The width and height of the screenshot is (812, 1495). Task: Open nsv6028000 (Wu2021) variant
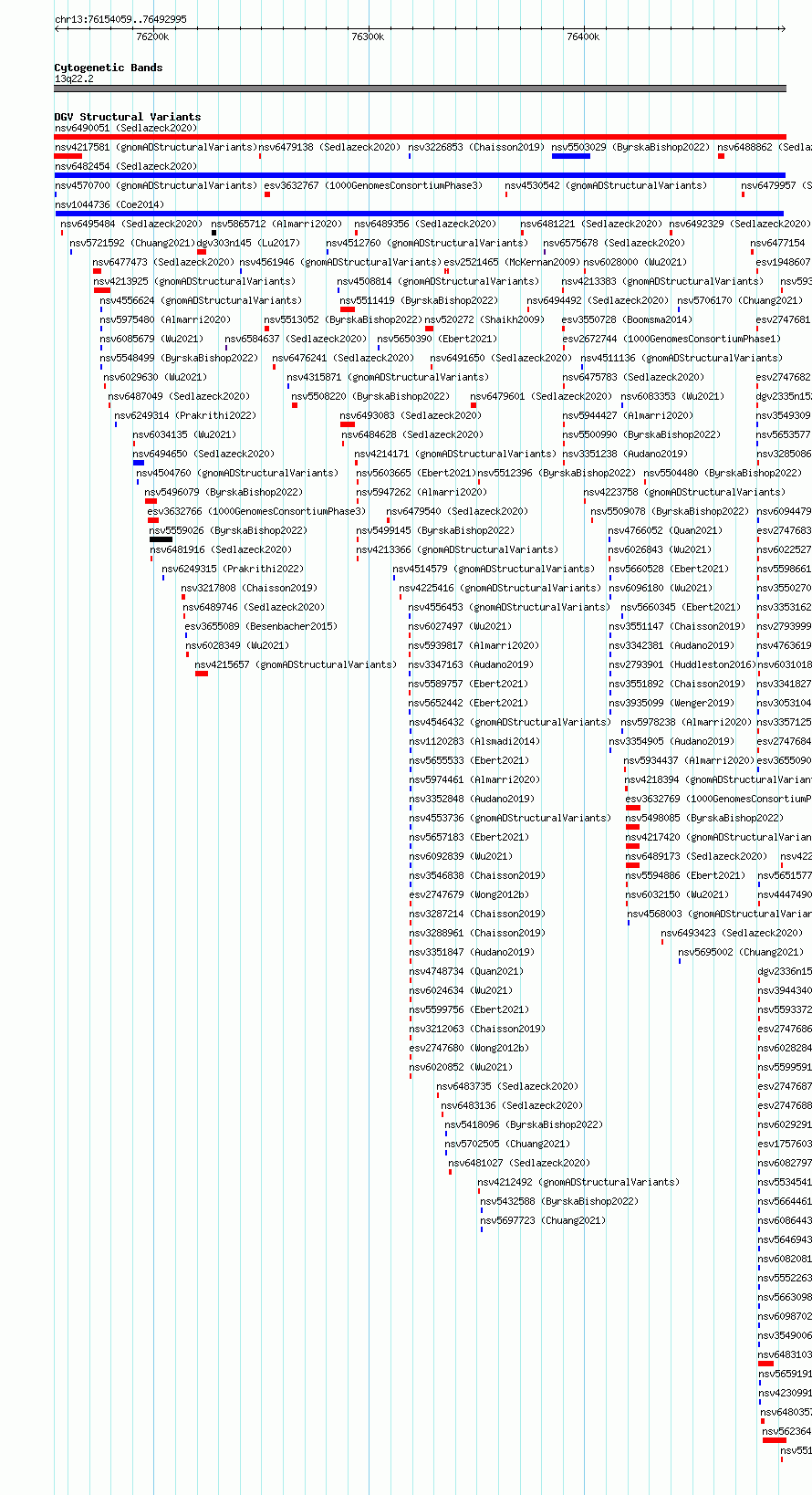click(635, 263)
